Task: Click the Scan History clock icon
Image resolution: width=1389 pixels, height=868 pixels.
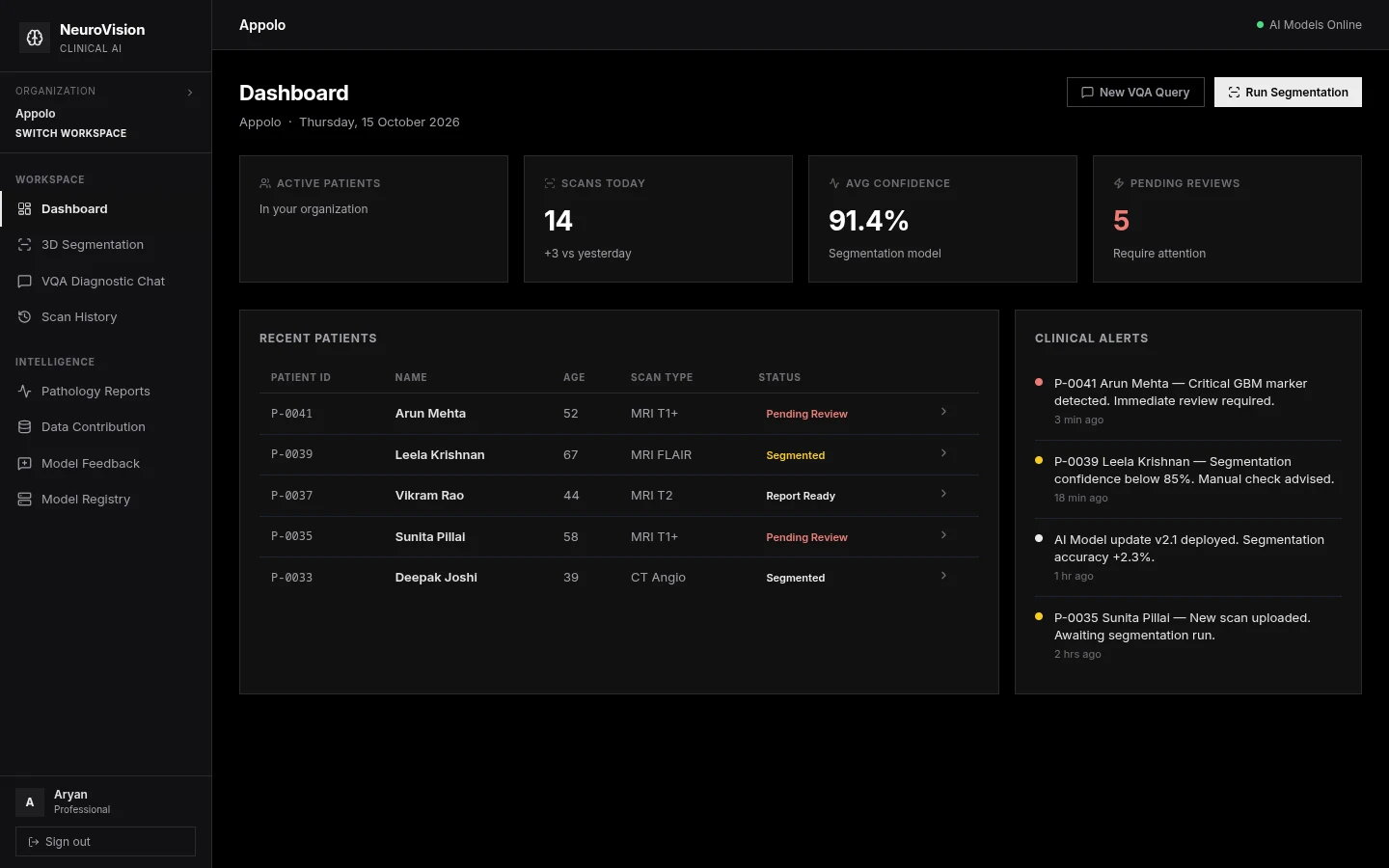Action: [x=25, y=317]
